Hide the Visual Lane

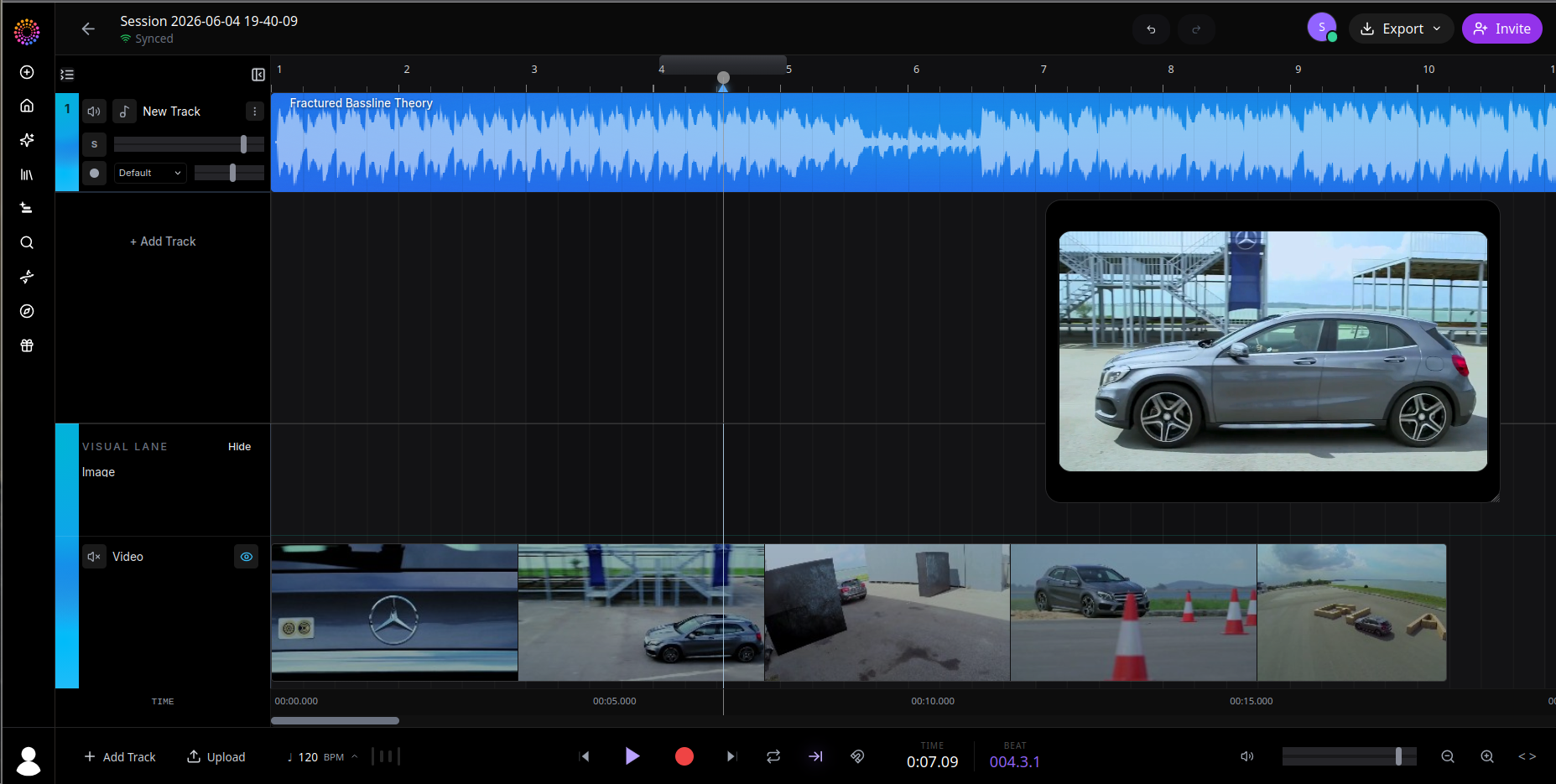(240, 447)
